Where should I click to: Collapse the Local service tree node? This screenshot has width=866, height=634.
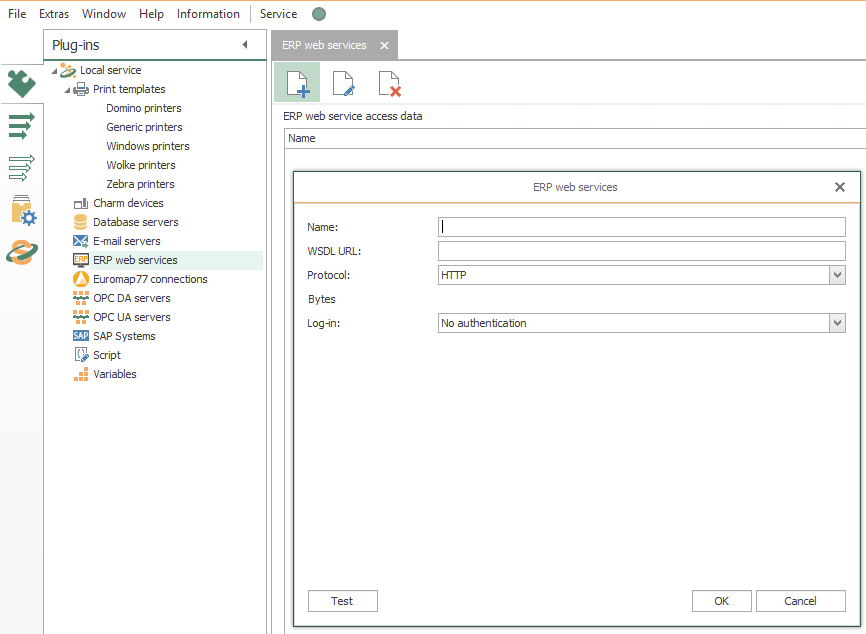54,71
